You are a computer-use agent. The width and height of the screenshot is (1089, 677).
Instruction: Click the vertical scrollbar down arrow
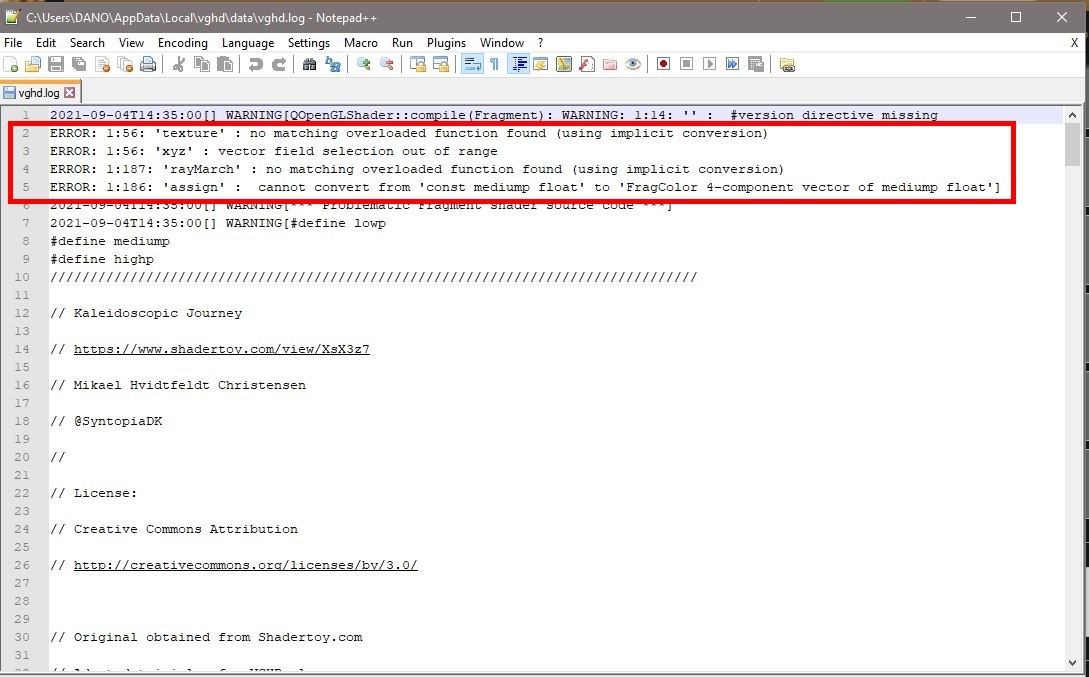[1072, 663]
